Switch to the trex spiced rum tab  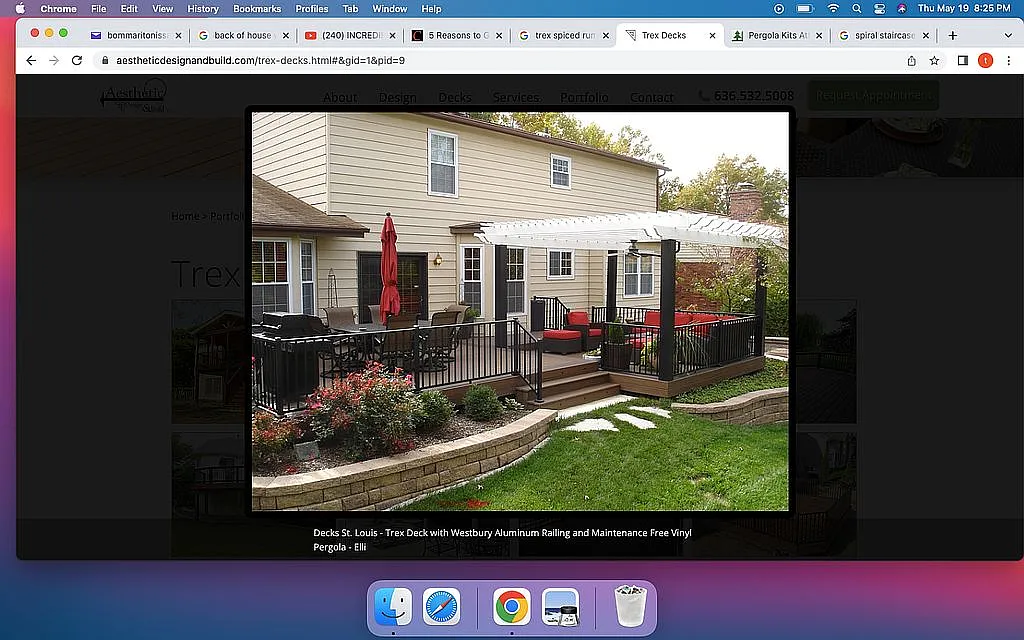(564, 35)
